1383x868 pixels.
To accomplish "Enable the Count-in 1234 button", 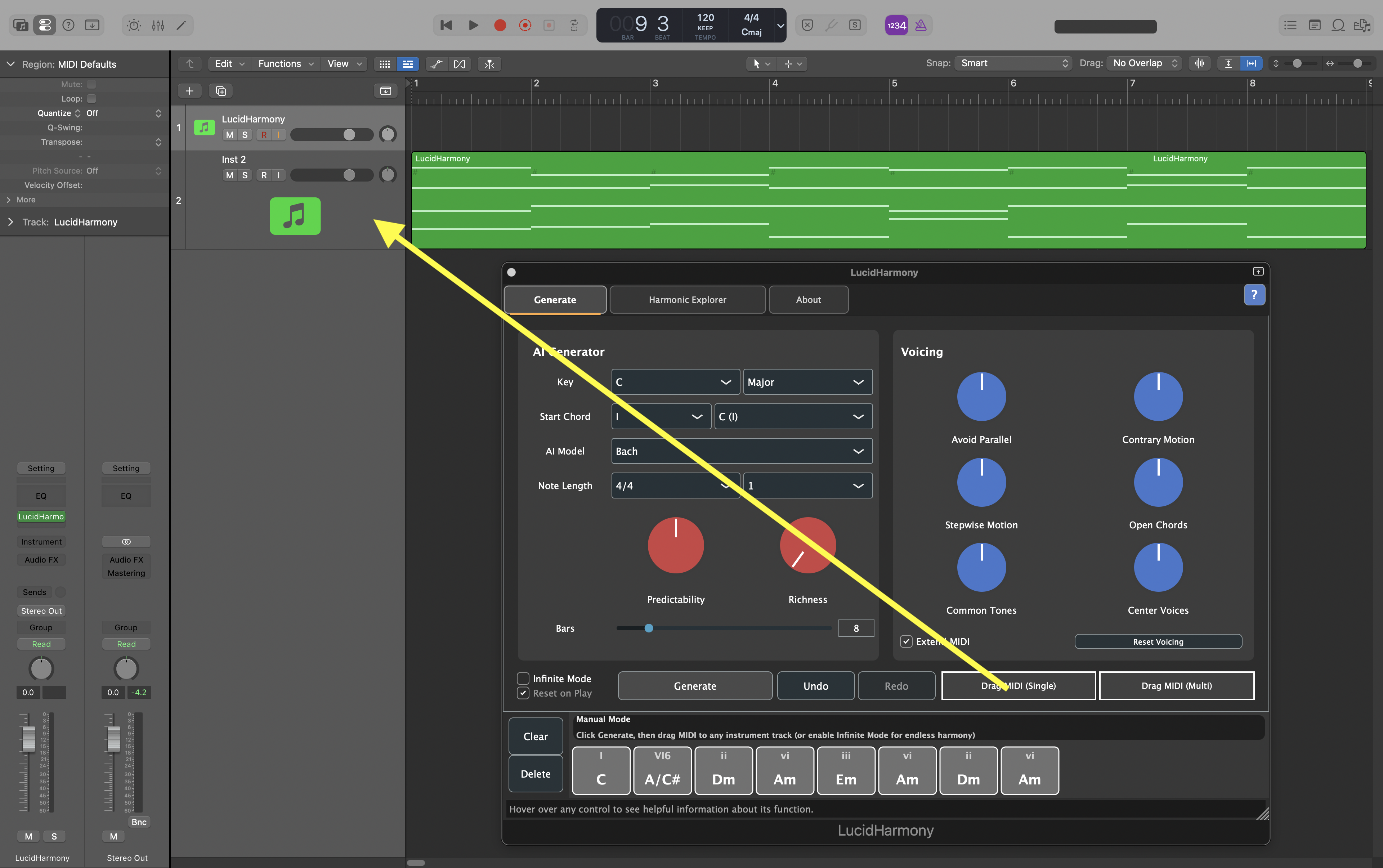I will (x=896, y=25).
